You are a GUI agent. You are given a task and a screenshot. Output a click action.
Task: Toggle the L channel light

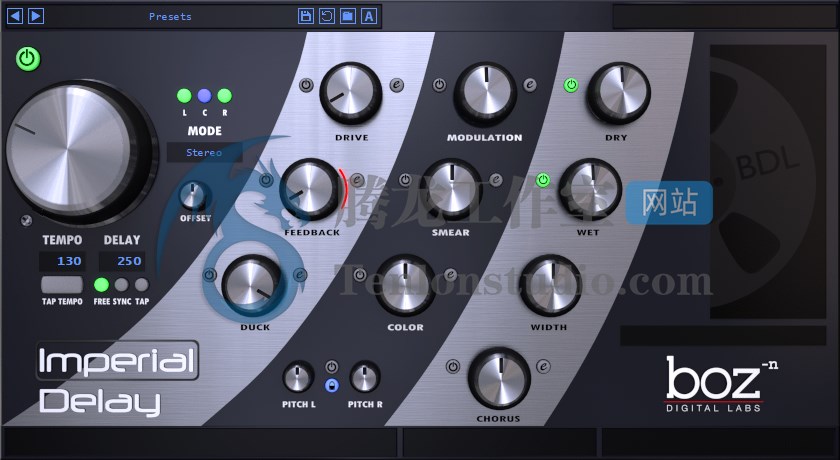tap(184, 96)
